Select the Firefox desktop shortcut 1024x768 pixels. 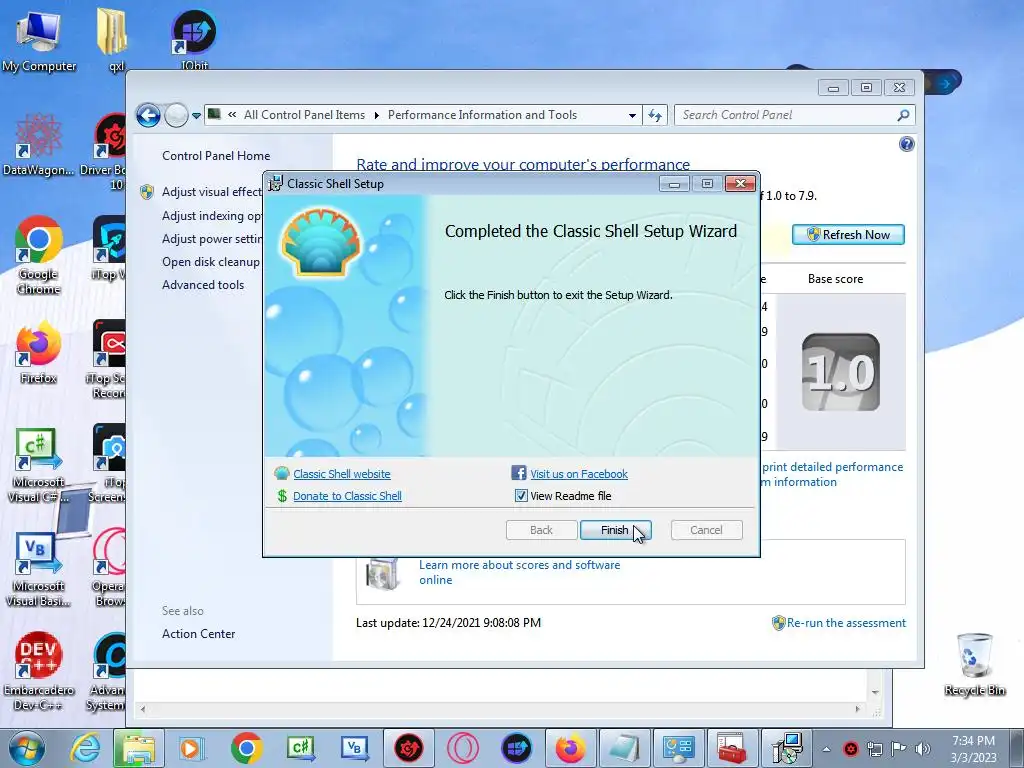[x=39, y=352]
